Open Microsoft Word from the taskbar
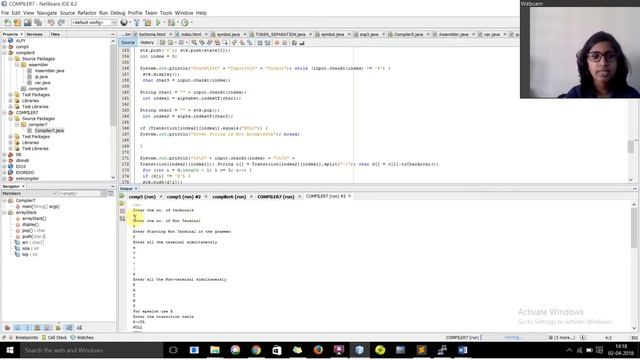 462,350
